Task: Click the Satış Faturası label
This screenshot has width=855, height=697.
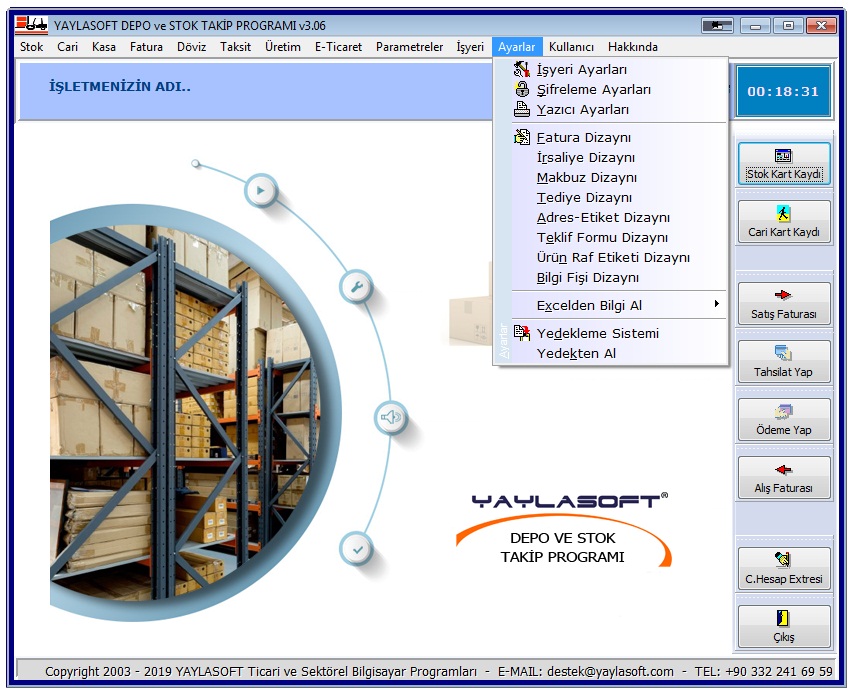Action: pos(784,314)
